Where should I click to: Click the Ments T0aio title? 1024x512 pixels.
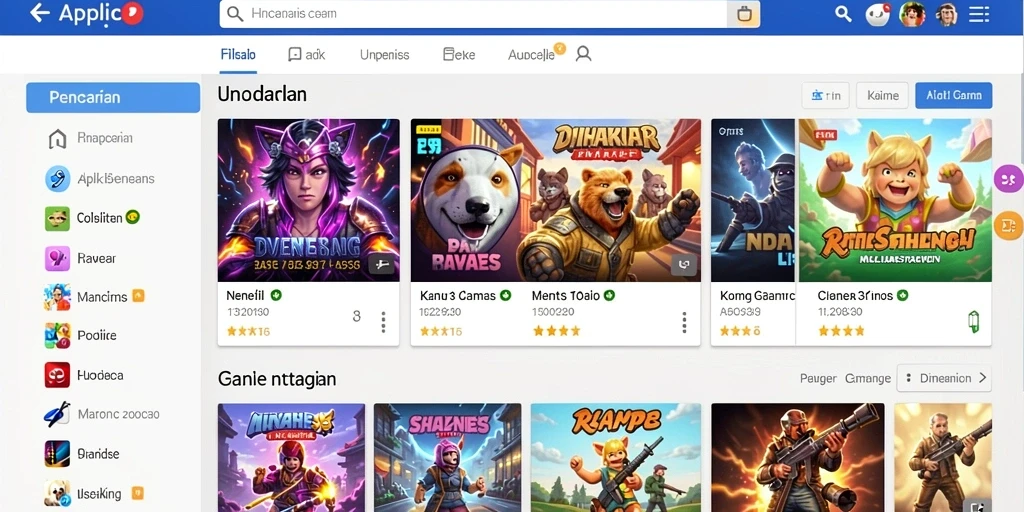566,296
